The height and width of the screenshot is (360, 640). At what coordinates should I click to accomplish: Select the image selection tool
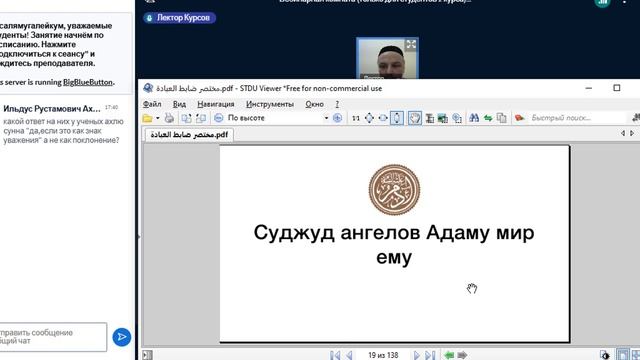click(x=443, y=118)
